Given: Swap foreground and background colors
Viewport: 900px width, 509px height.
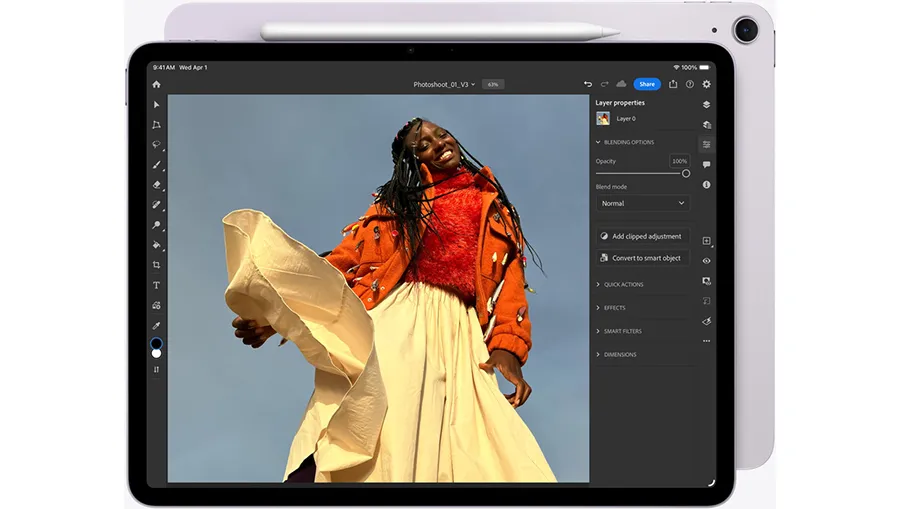Looking at the screenshot, I should [156, 369].
